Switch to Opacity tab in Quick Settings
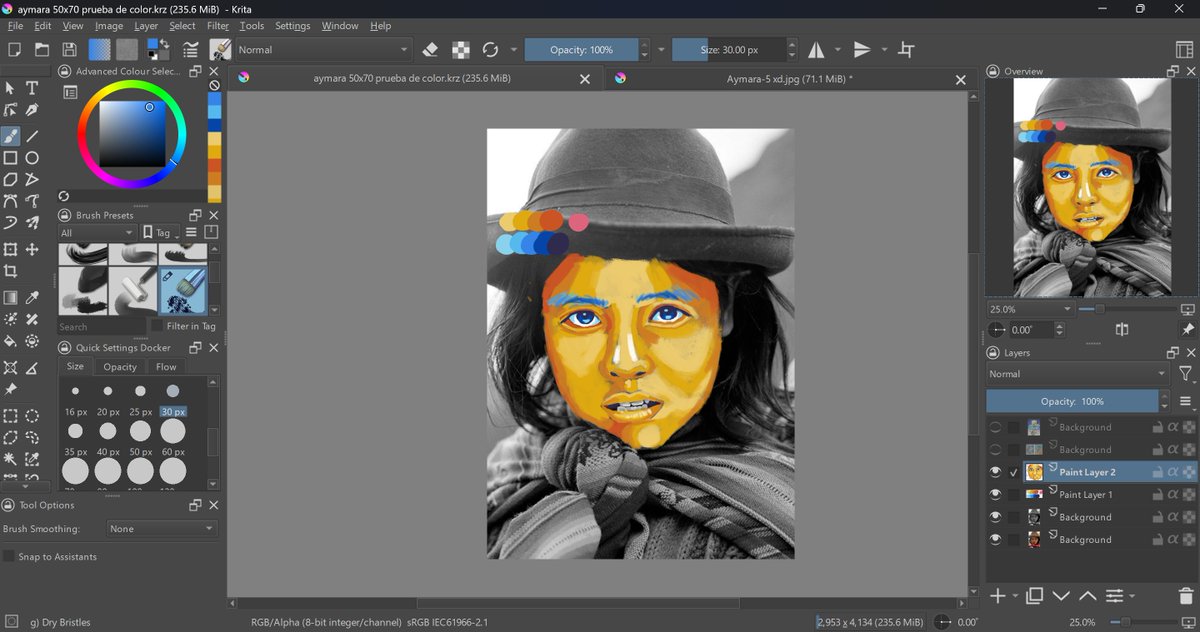This screenshot has width=1200, height=632. tap(120, 367)
